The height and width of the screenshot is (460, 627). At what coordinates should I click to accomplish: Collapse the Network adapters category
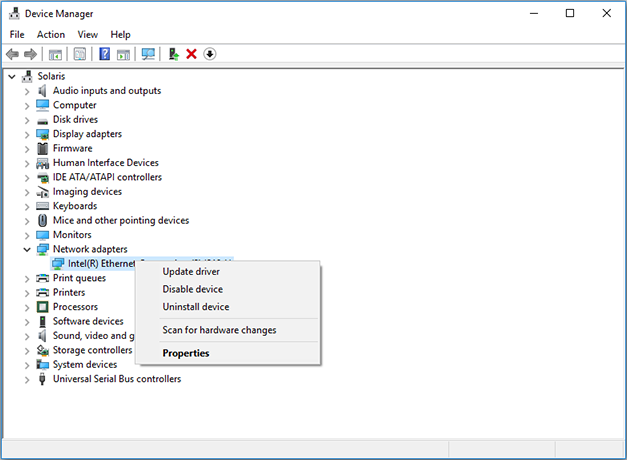[27, 249]
